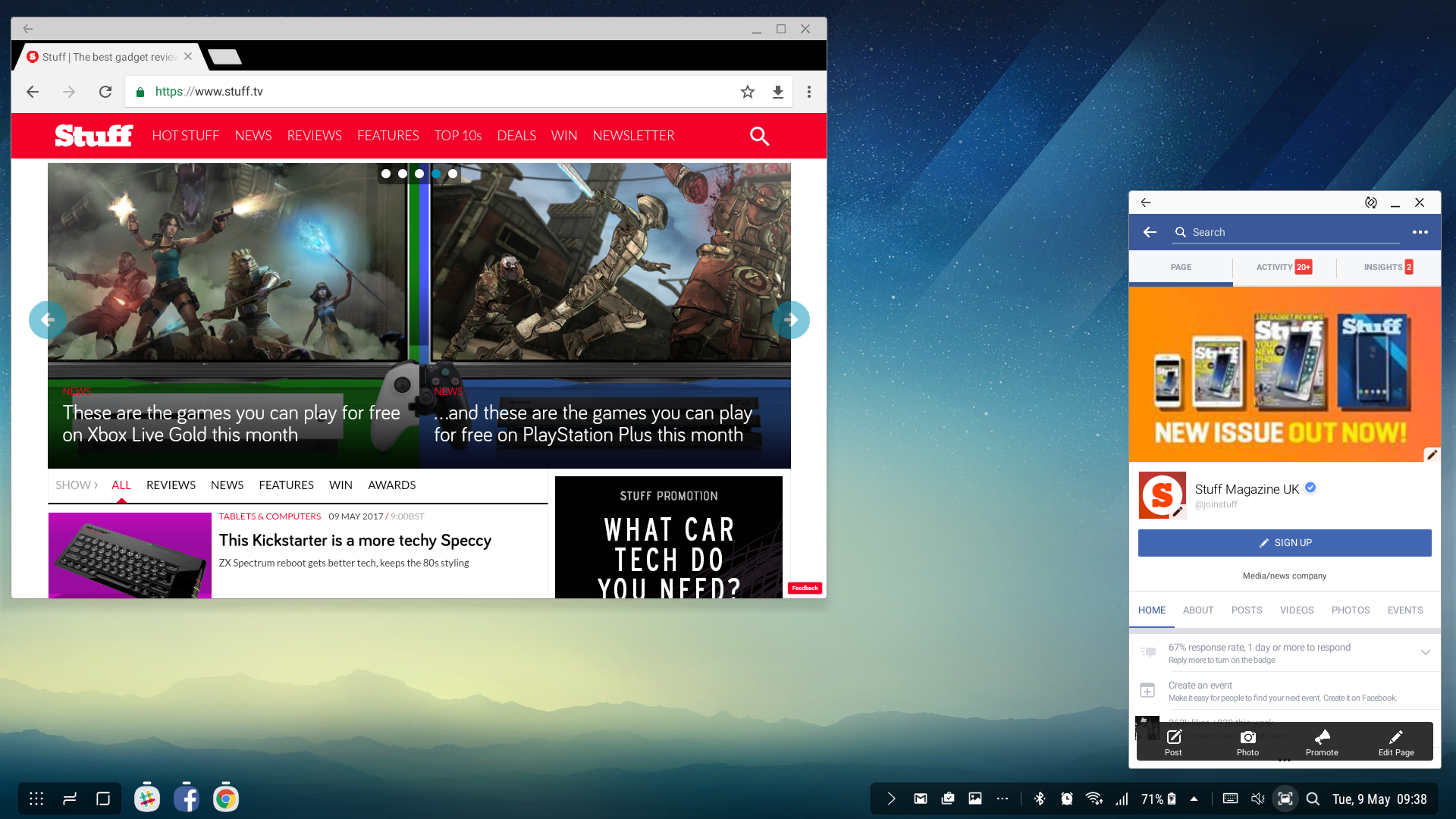Open PlayStation Plus free games headline
The width and height of the screenshot is (1456, 819).
click(593, 423)
